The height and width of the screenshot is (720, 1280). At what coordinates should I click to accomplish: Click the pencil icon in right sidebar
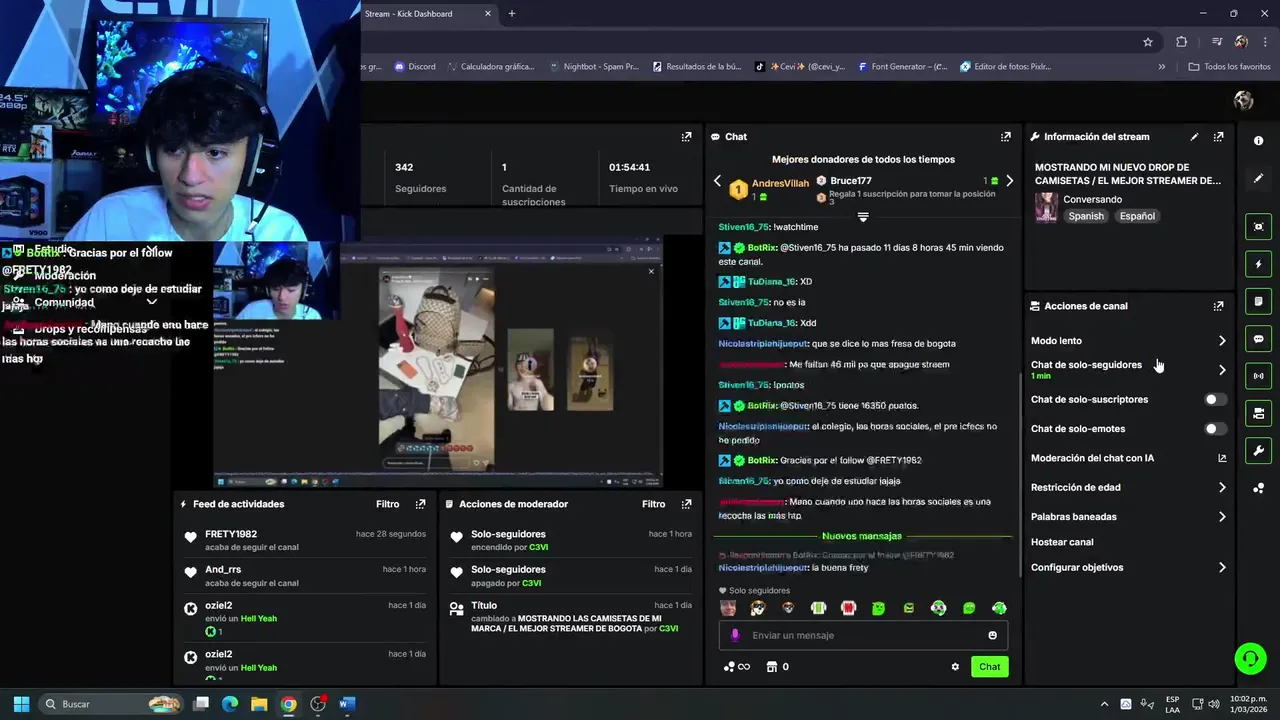click(1259, 178)
